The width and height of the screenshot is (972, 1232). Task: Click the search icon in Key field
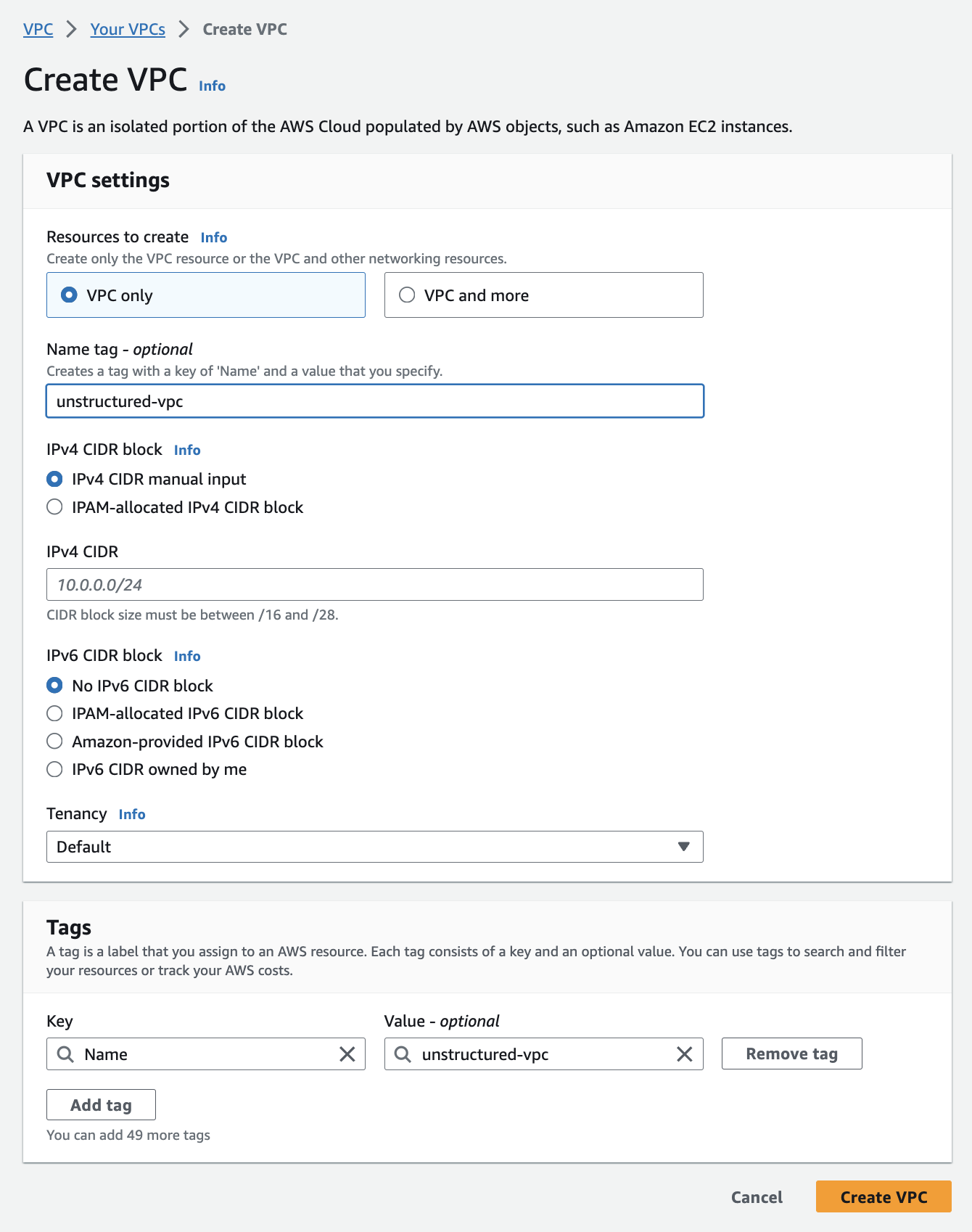tap(65, 1054)
